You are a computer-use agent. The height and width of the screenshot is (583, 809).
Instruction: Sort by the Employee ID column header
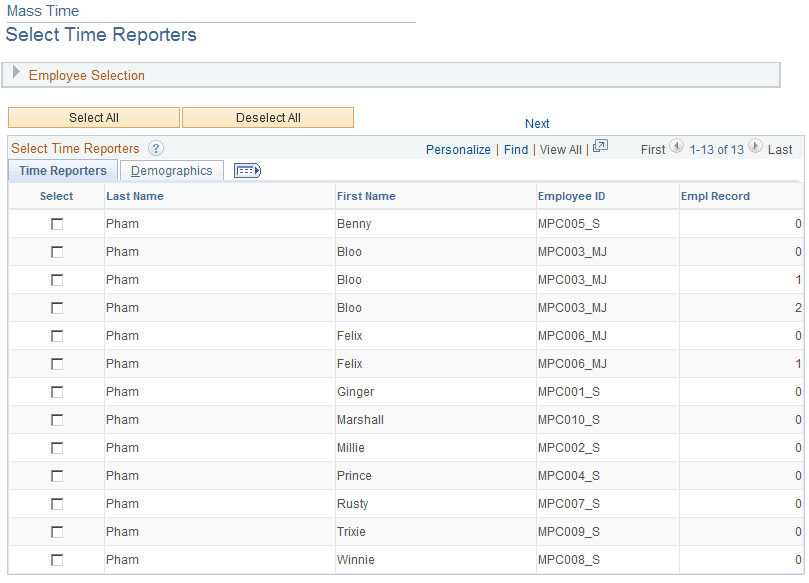tap(571, 196)
